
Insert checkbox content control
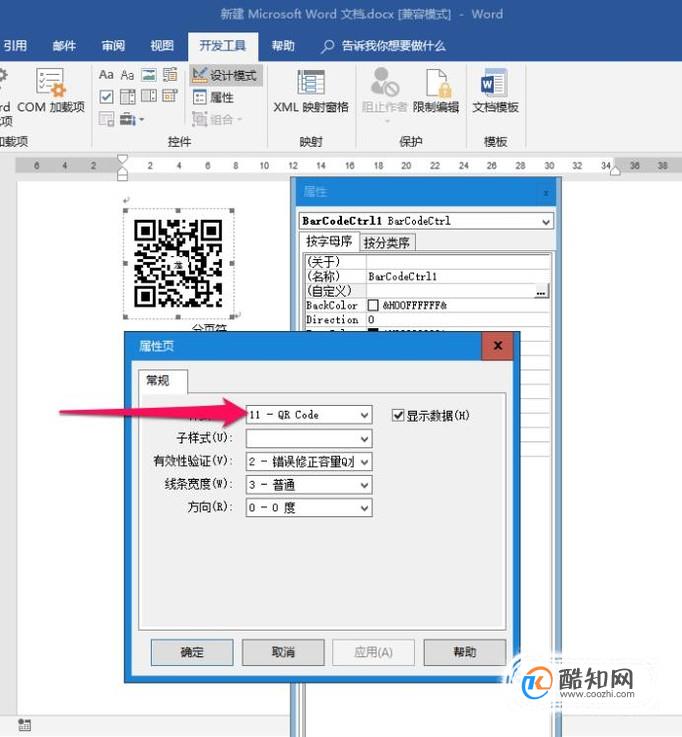106,97
